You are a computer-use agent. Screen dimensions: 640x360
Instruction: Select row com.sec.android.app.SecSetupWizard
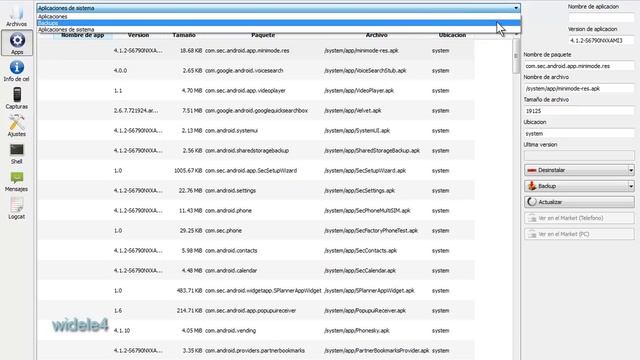coord(256,171)
